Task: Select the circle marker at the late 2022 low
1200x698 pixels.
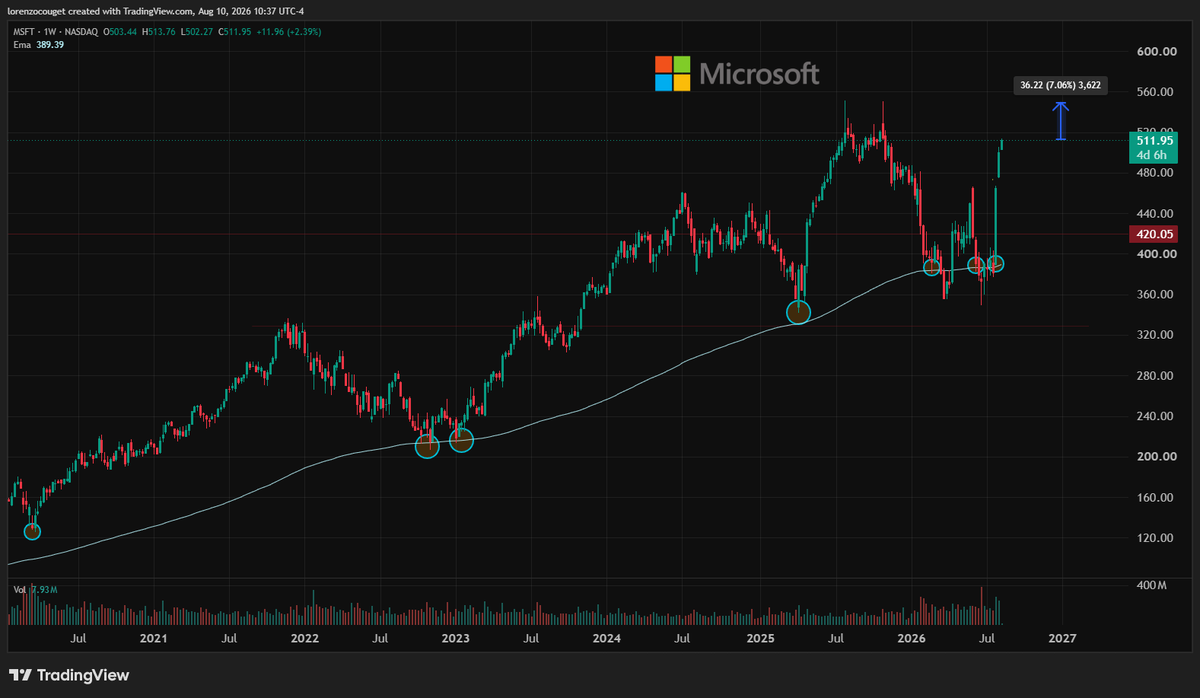Action: (x=427, y=446)
